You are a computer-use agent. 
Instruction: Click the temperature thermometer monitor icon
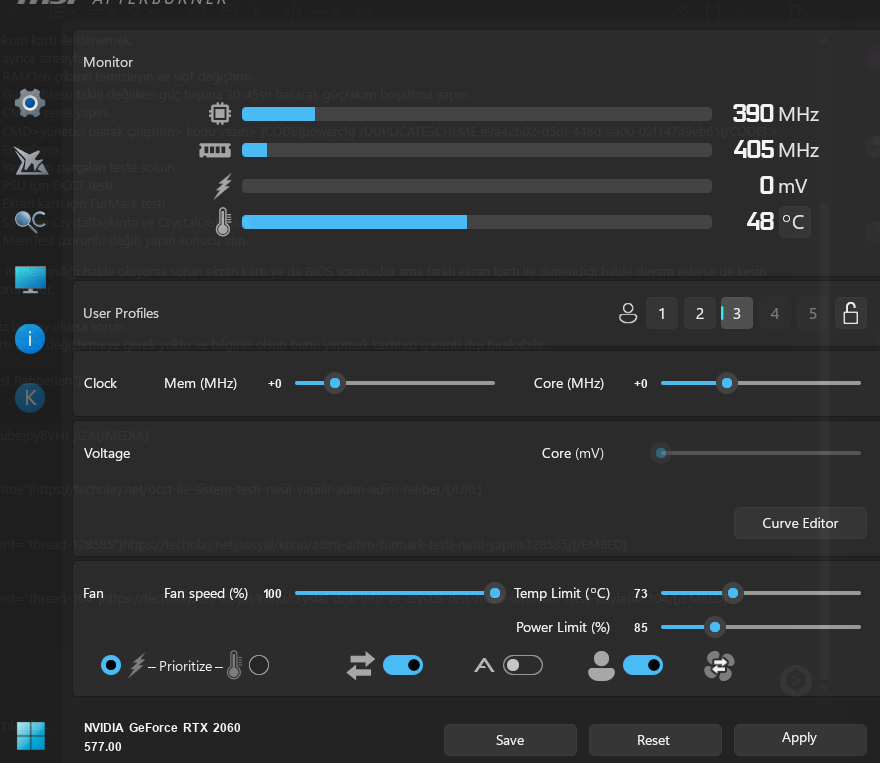click(x=223, y=222)
